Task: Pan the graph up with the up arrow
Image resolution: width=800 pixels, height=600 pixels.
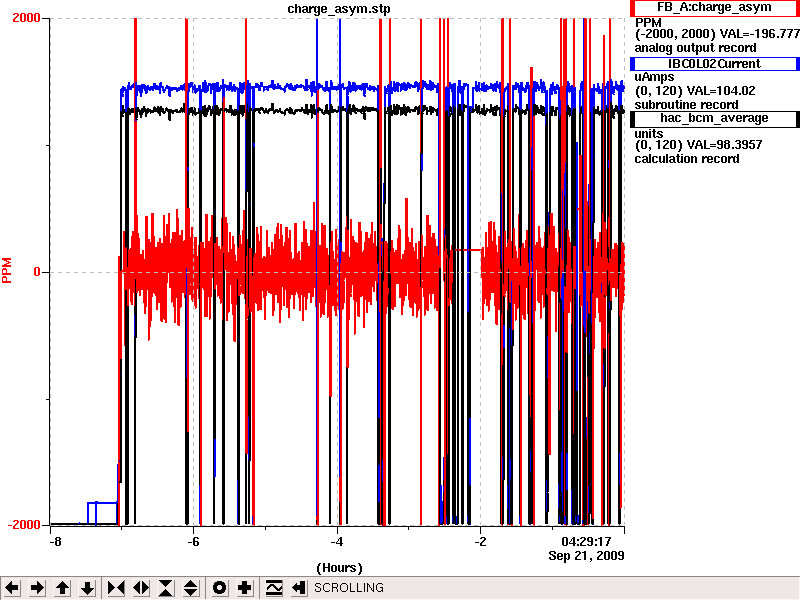Action: coord(62,588)
